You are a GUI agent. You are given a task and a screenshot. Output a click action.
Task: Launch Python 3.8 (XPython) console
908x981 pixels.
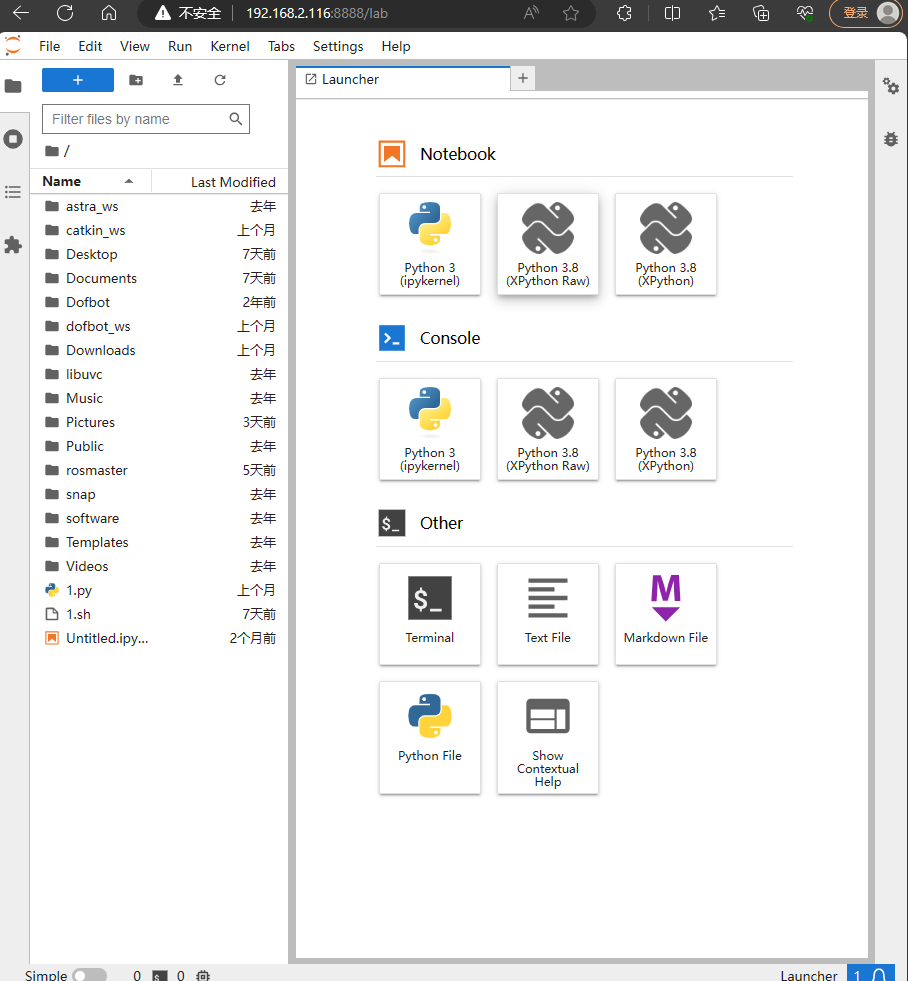click(666, 429)
